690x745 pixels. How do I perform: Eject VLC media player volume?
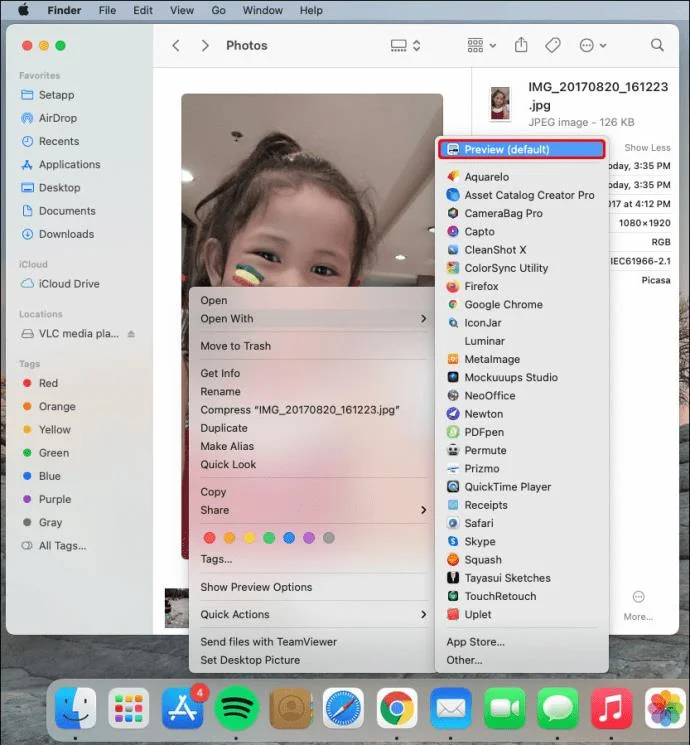tap(131, 334)
